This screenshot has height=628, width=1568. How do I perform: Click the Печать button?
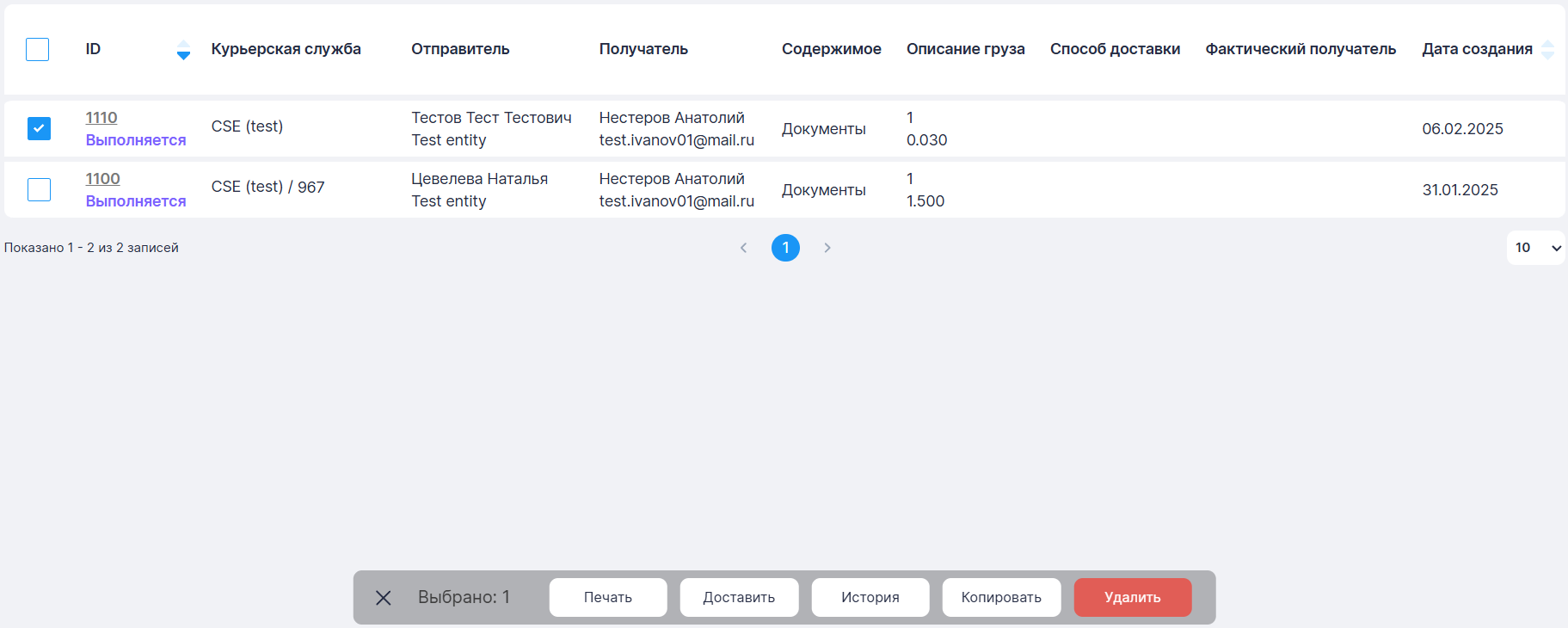[608, 597]
